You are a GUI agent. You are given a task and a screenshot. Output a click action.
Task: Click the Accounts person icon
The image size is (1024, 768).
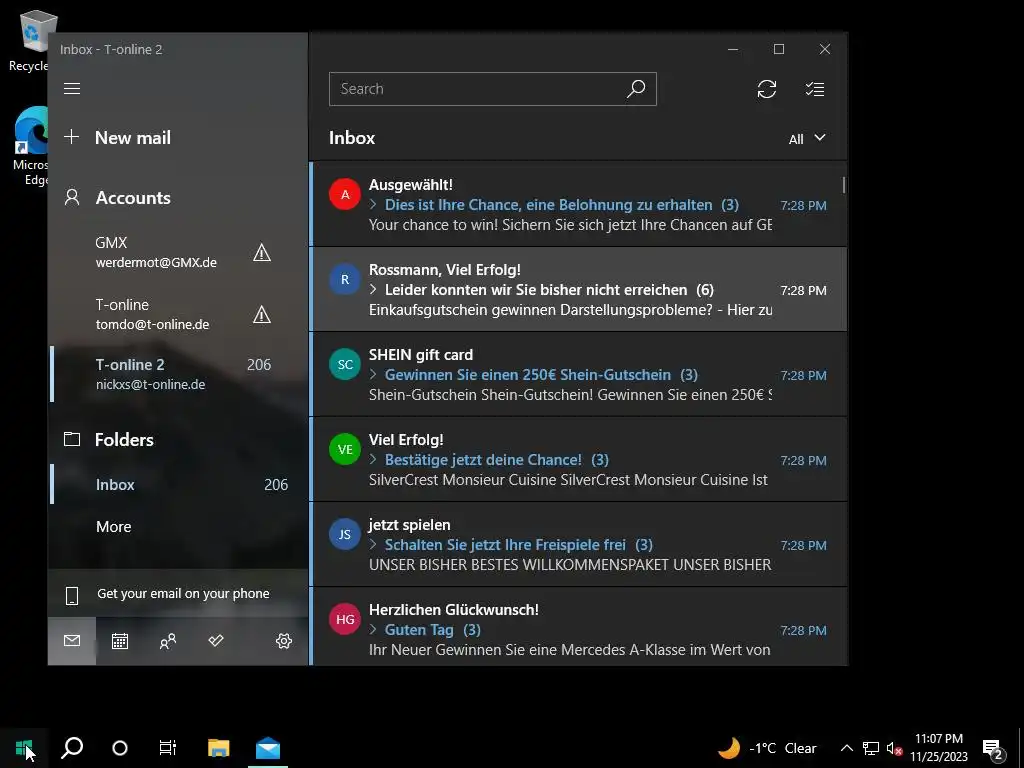point(72,197)
